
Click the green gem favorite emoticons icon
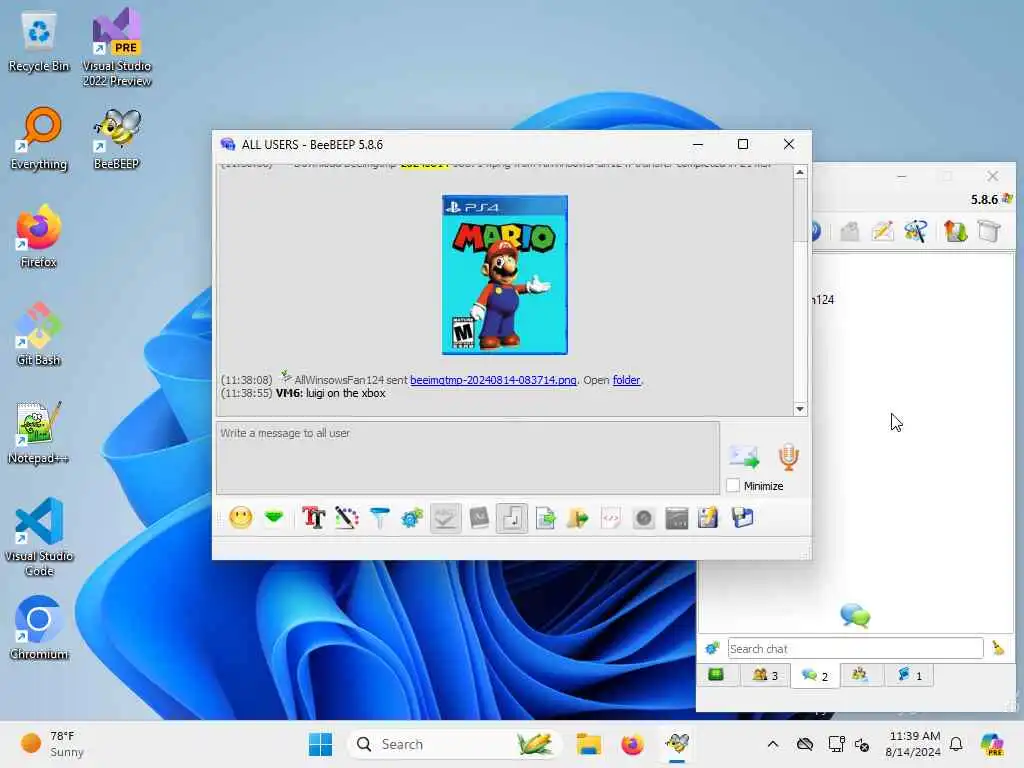pyautogui.click(x=274, y=518)
